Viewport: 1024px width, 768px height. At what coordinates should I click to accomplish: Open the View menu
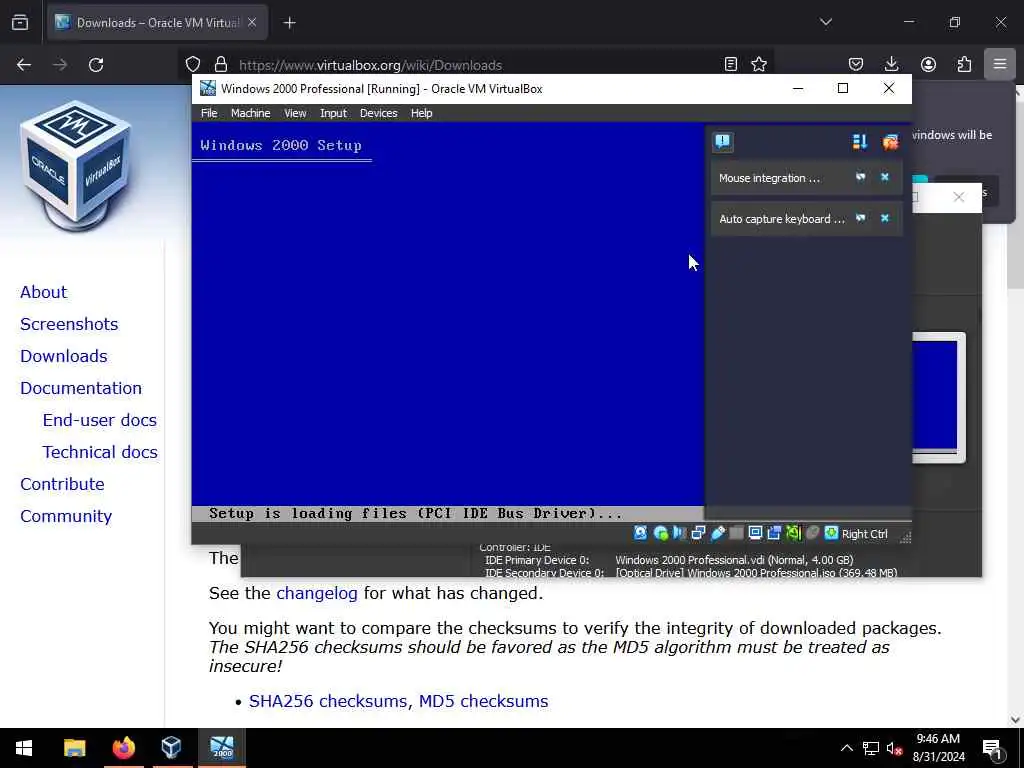point(295,113)
